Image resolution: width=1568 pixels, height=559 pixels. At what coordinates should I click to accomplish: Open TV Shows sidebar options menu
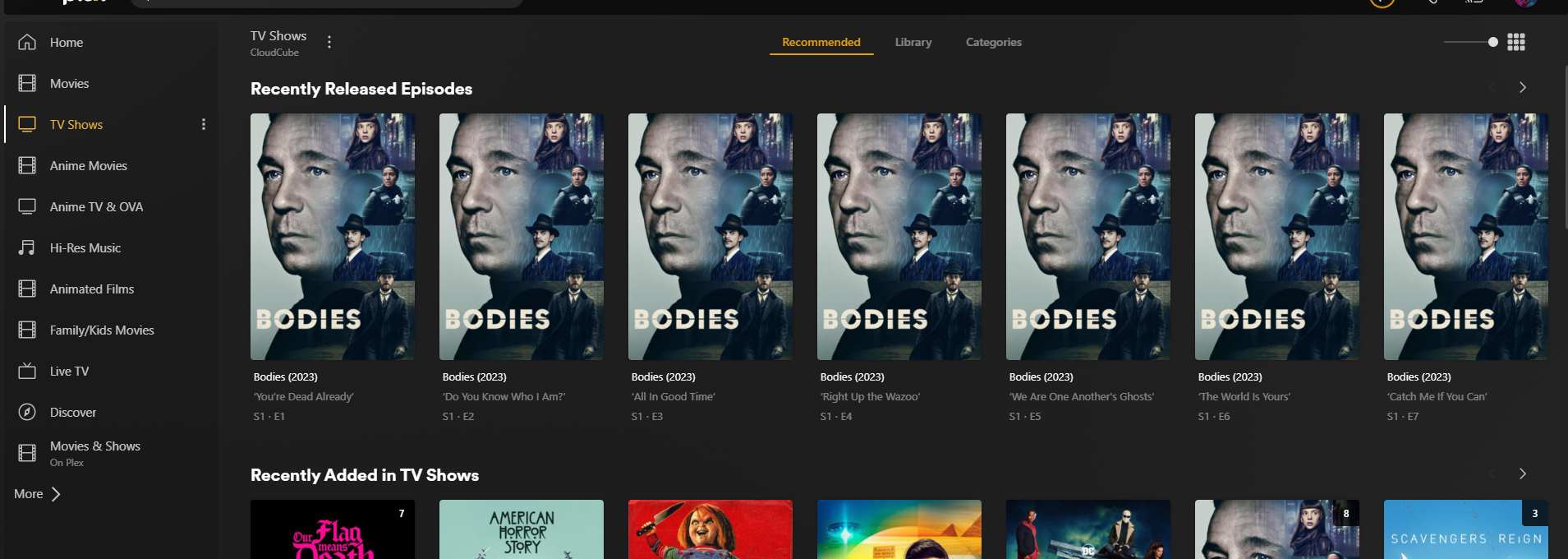[204, 124]
